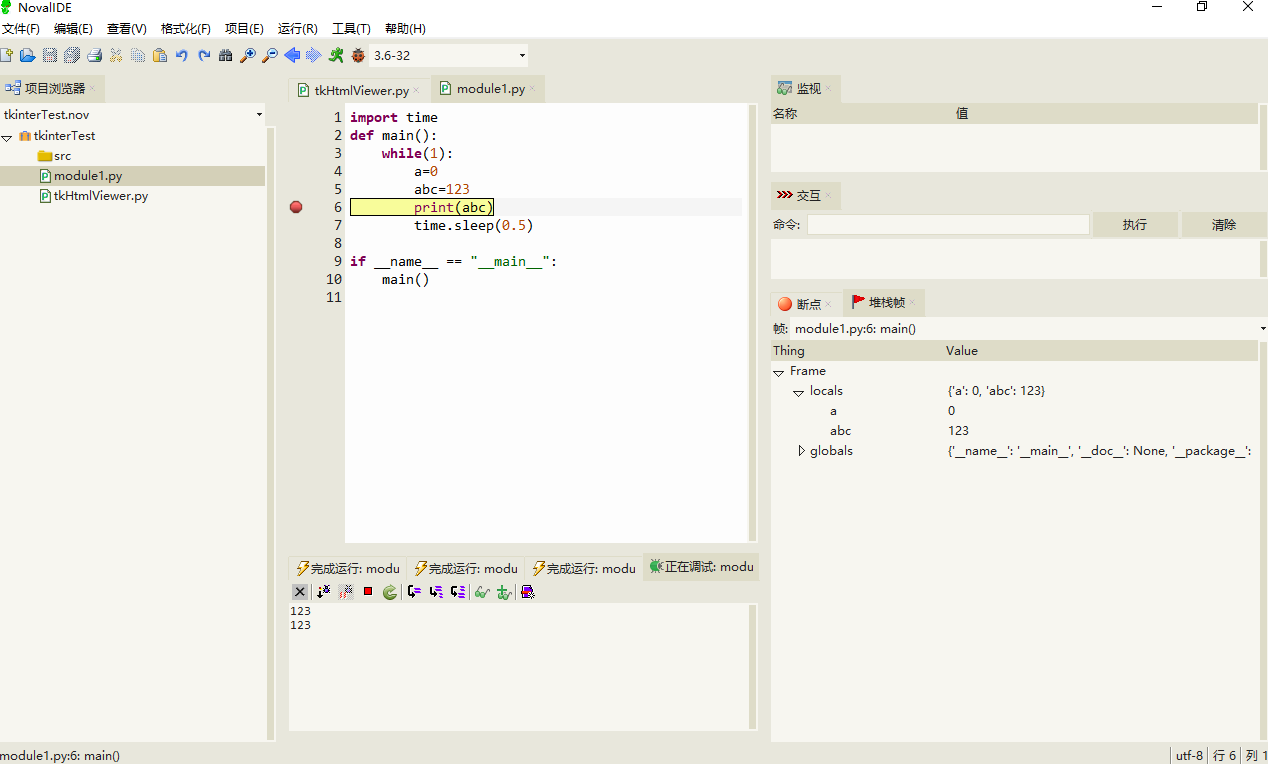Start debugging with ladybug icon

358,55
